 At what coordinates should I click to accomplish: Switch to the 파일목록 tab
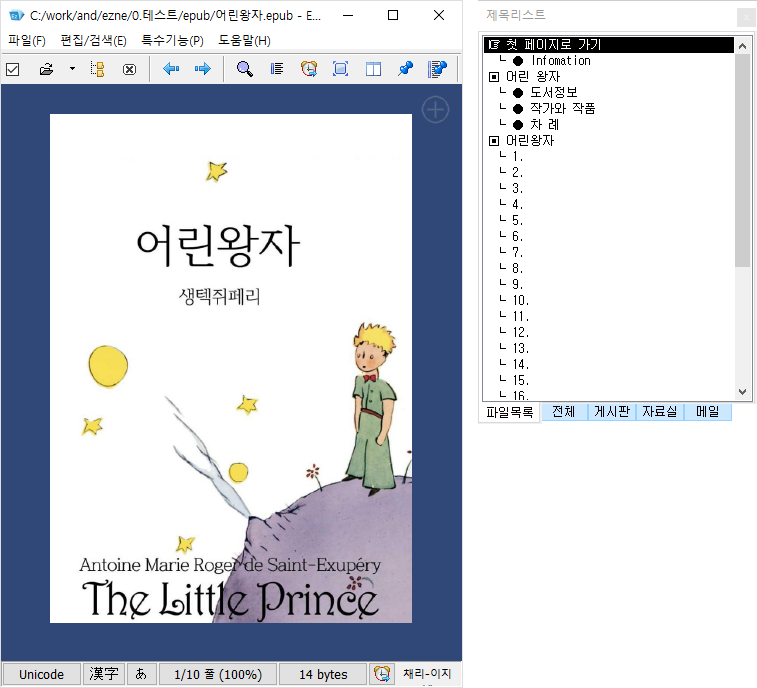pos(509,412)
